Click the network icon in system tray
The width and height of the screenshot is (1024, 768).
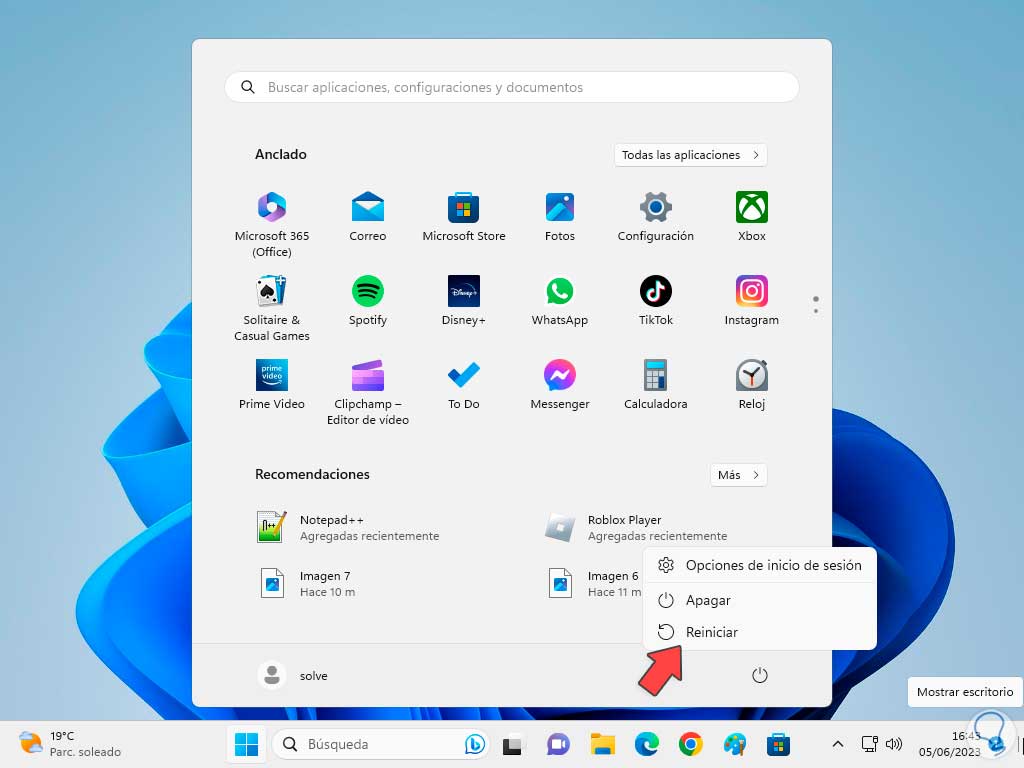pos(869,744)
